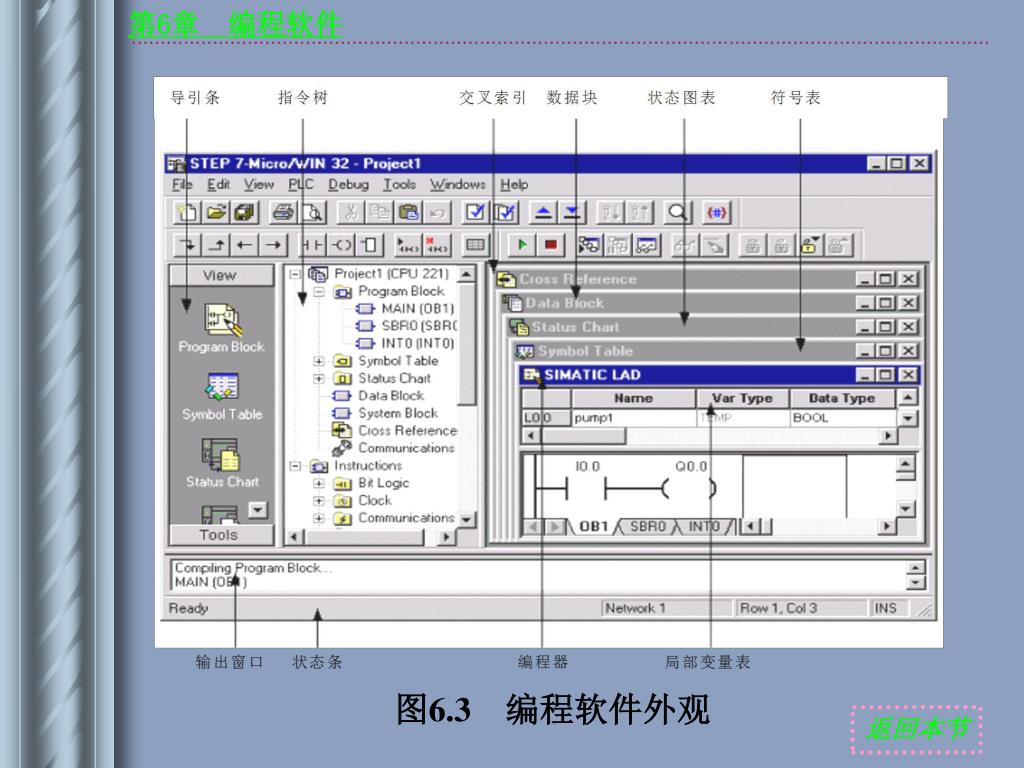The width and height of the screenshot is (1024, 768).
Task: Click the green RUN mode icon
Action: [x=522, y=246]
